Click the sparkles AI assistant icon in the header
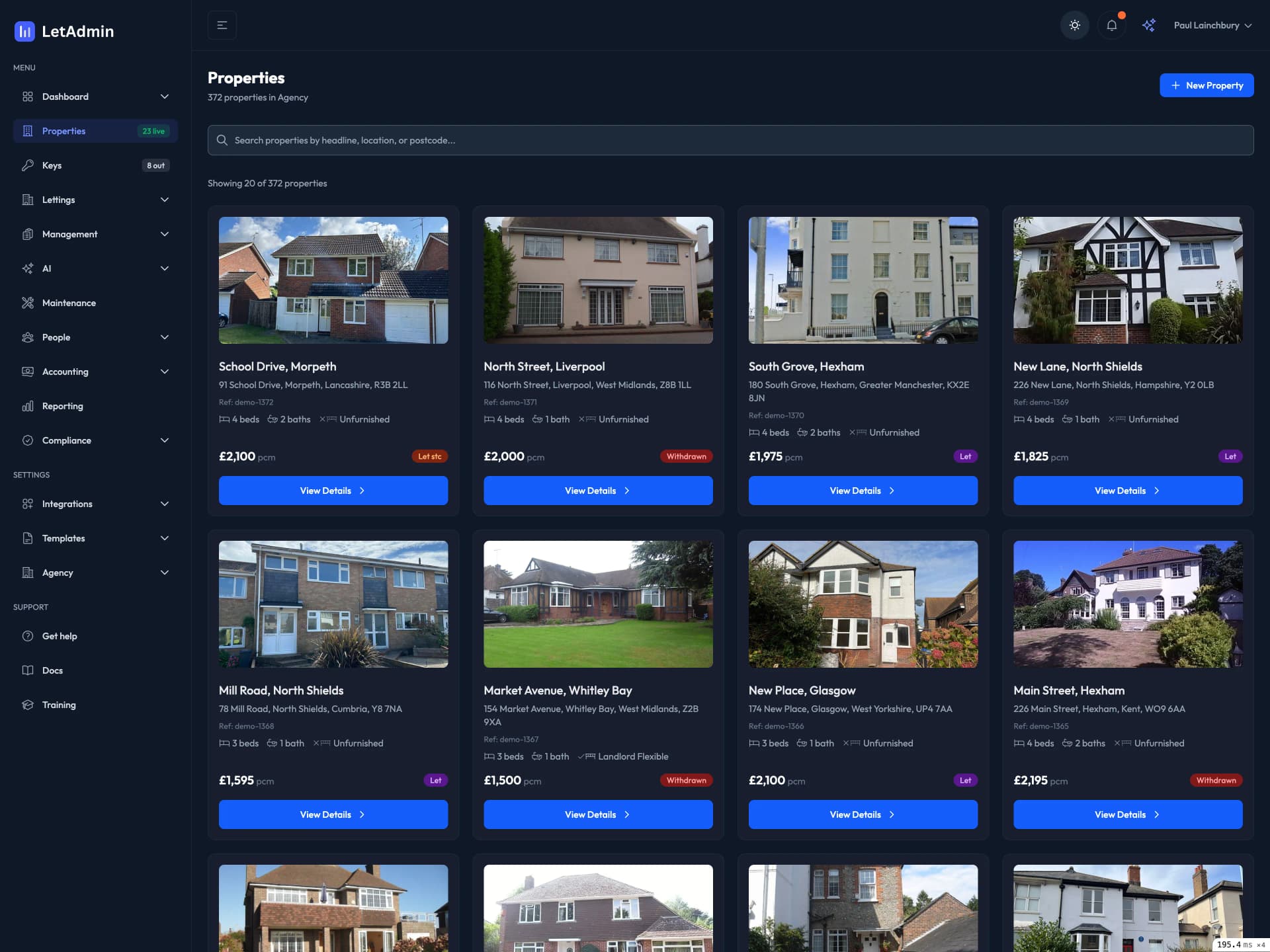 [x=1149, y=24]
